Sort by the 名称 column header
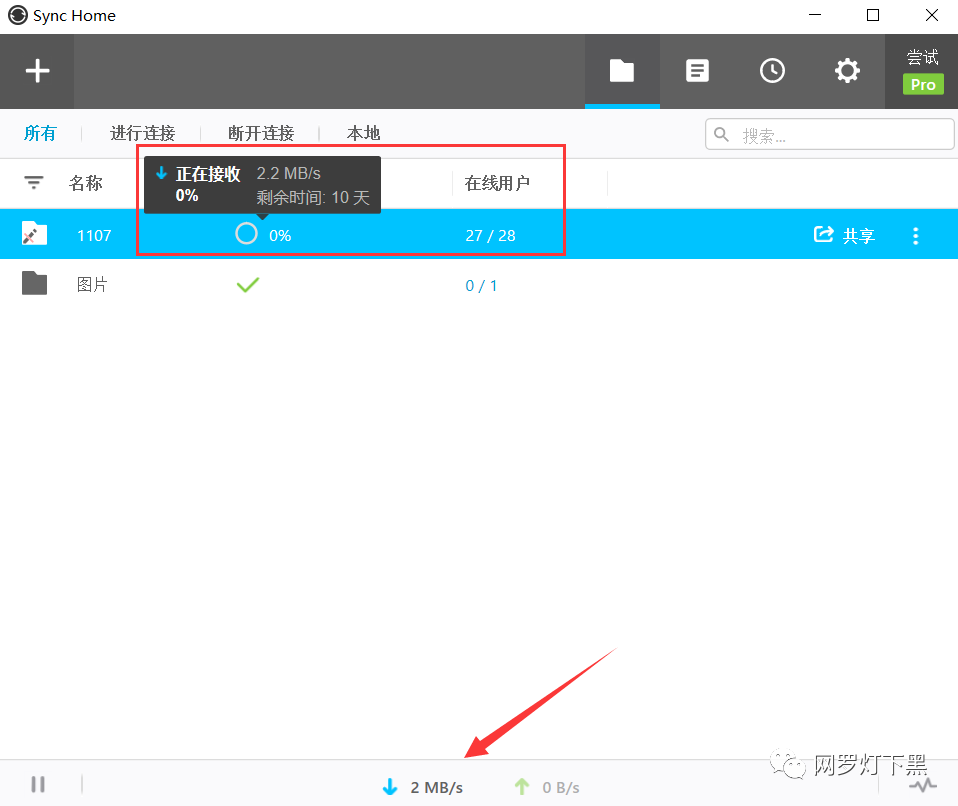The width and height of the screenshot is (958, 806). pyautogui.click(x=86, y=183)
